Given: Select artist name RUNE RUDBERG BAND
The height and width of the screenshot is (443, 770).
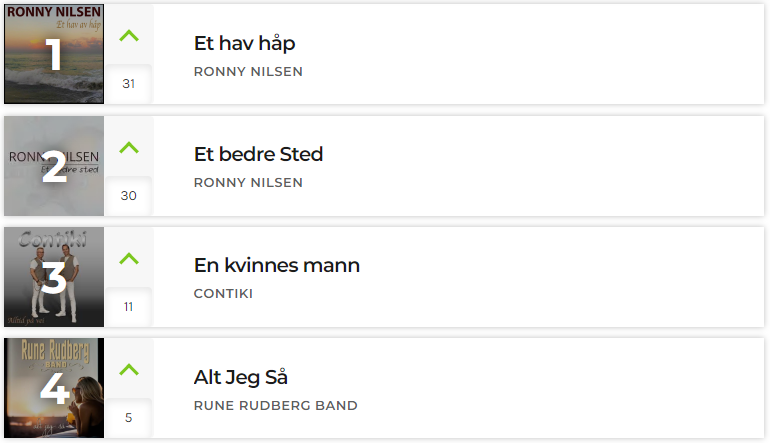Looking at the screenshot, I should pos(275,406).
